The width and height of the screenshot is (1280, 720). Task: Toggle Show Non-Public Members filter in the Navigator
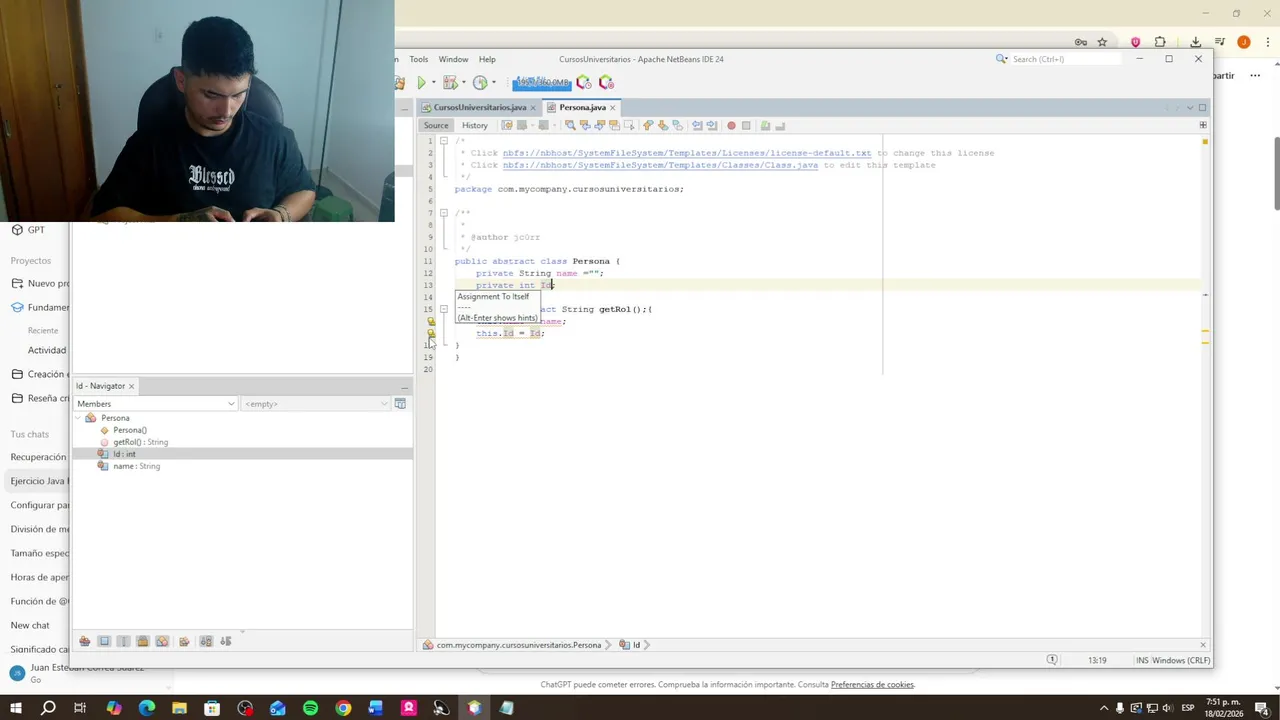[x=142, y=641]
